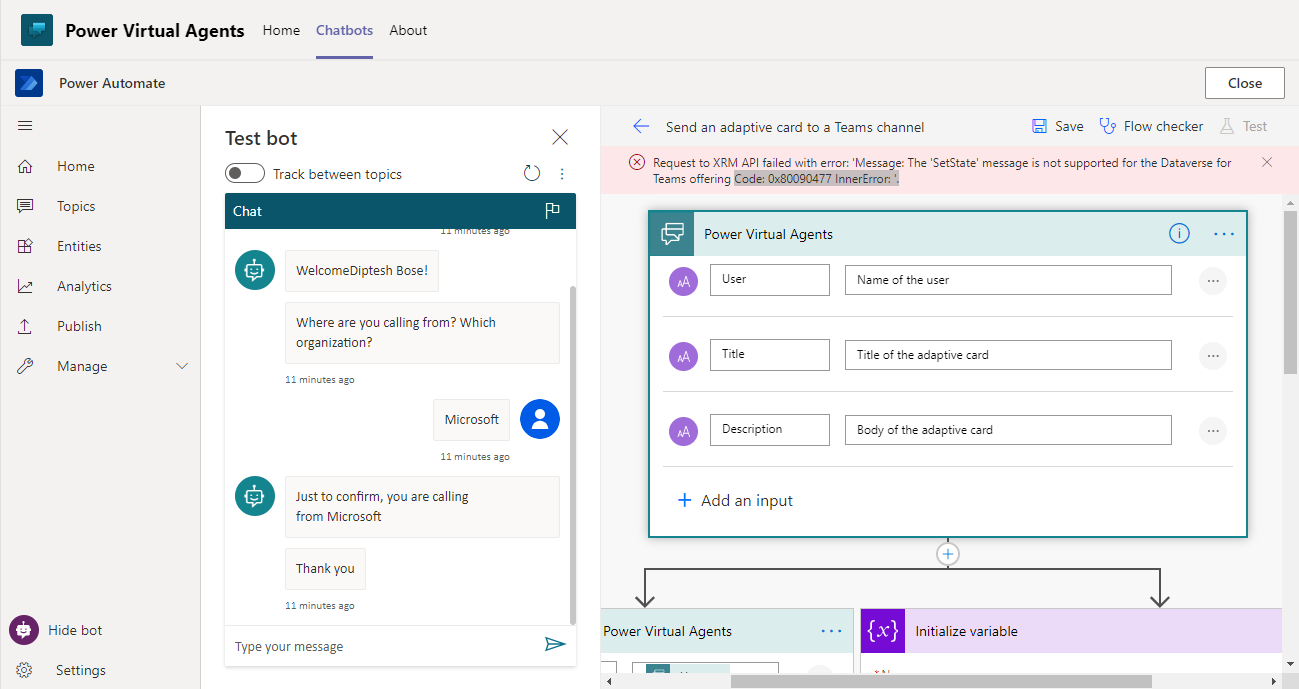
Task: Click the Close button
Action: (1245, 83)
